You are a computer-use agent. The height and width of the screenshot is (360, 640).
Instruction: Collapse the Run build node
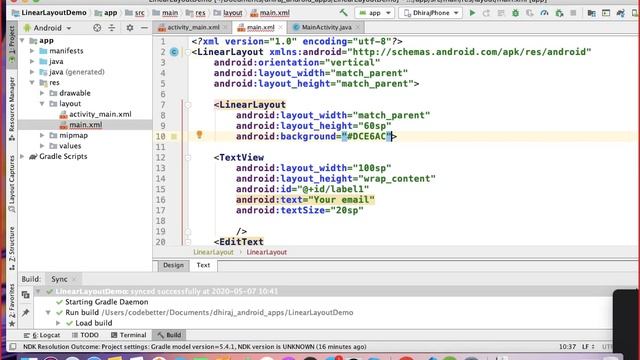(48, 313)
